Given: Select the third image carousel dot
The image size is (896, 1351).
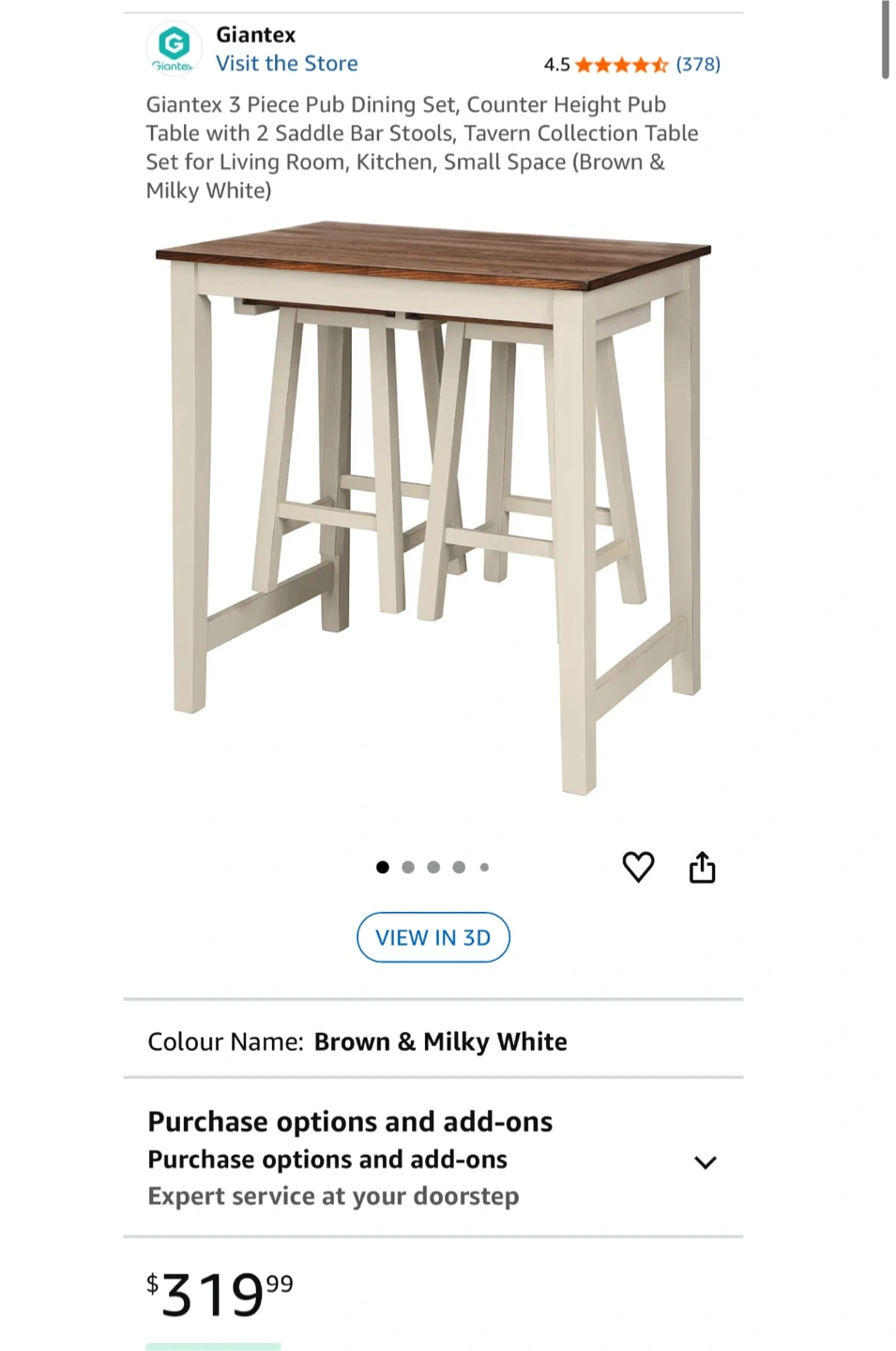Looking at the screenshot, I should coord(433,867).
